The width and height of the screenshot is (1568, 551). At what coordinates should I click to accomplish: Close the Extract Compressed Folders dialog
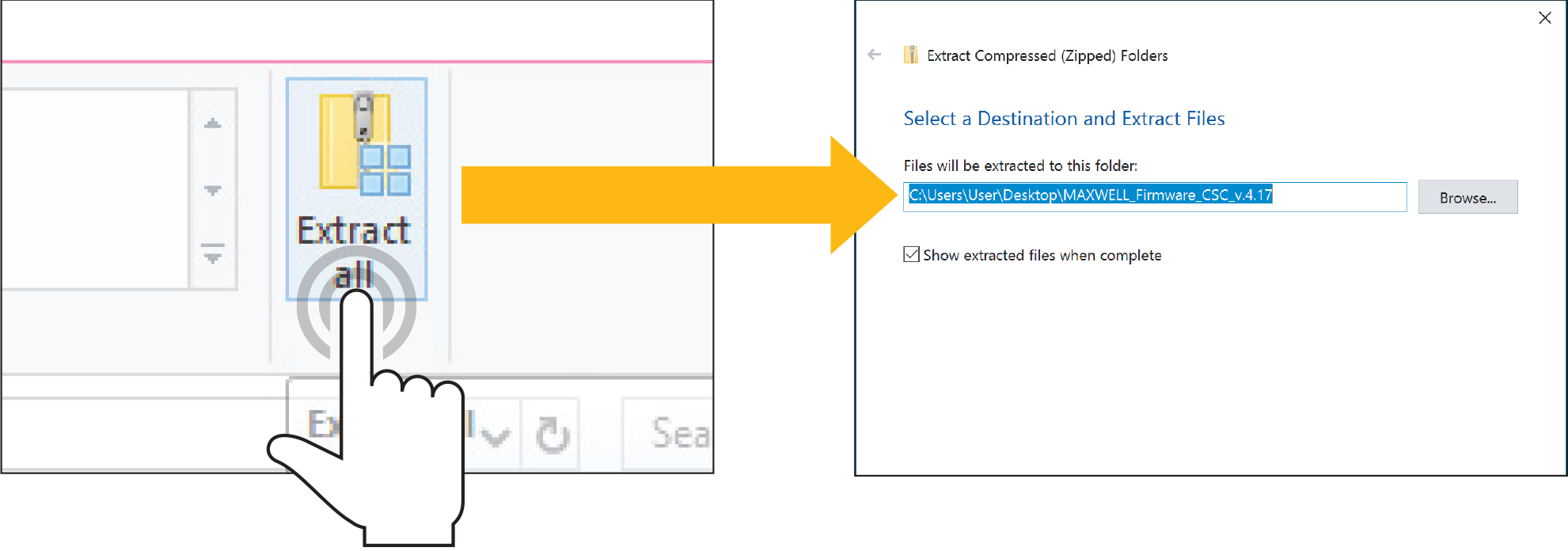pos(1544,17)
